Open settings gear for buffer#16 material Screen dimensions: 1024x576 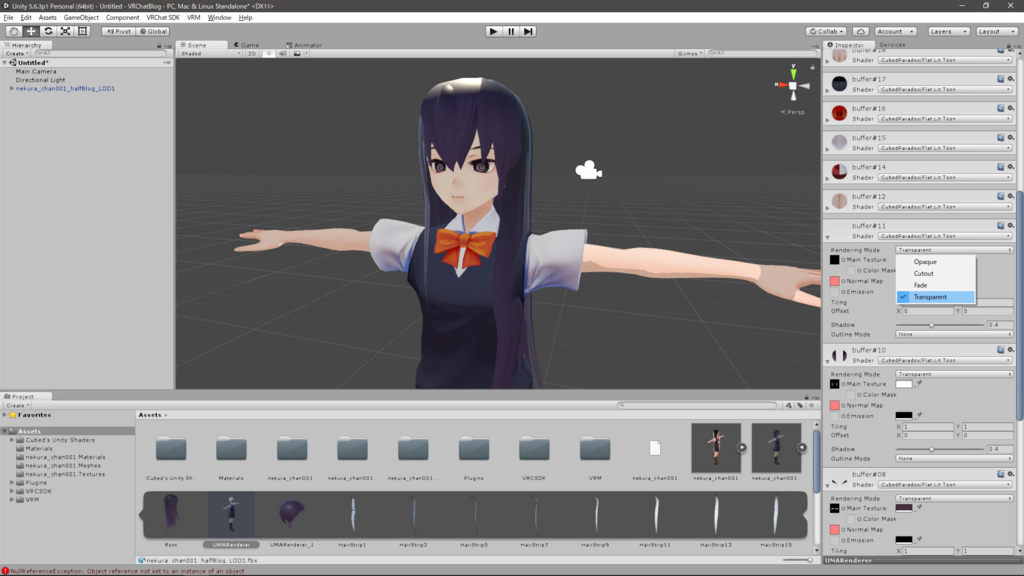1010,108
